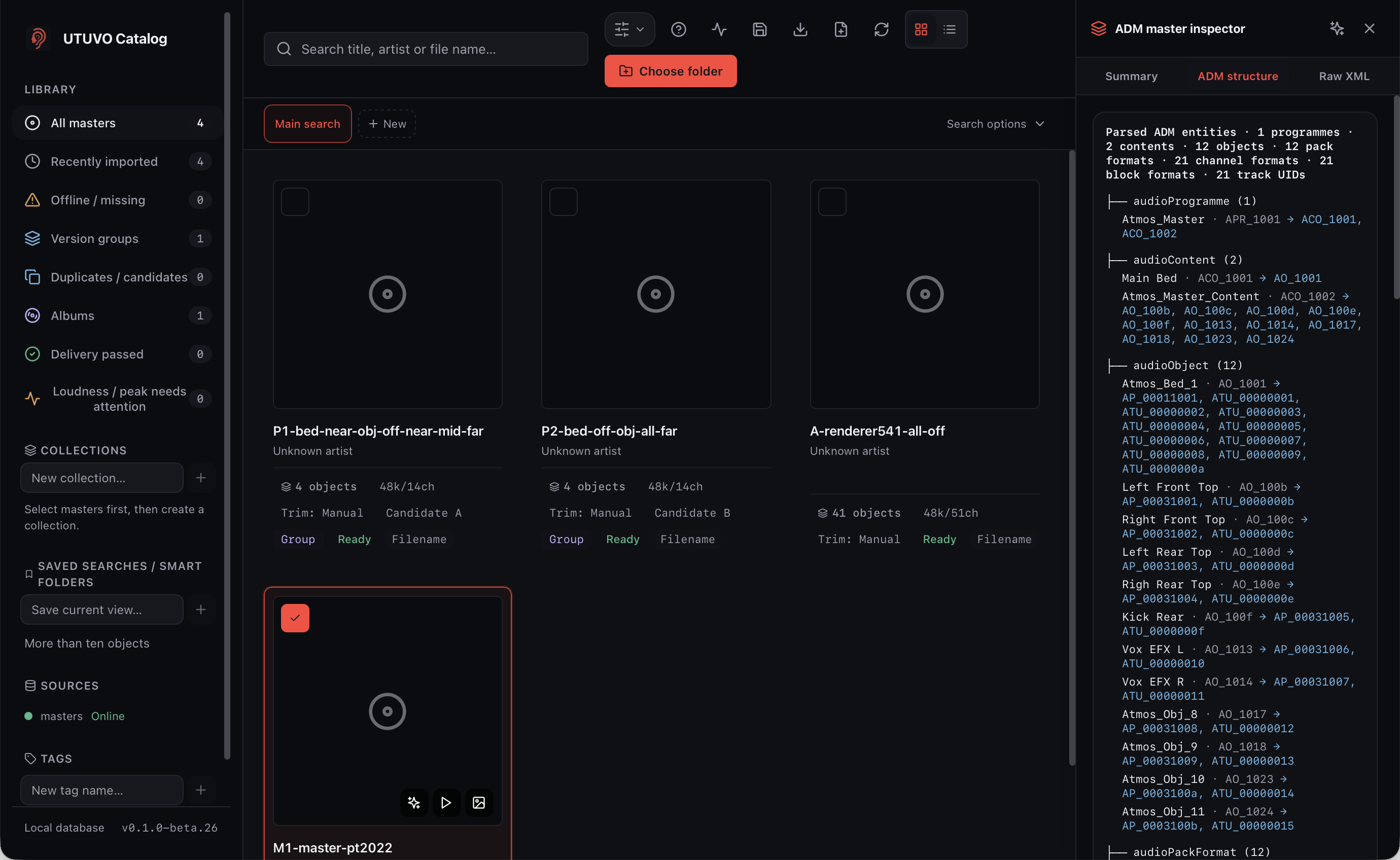Open Duplicates / candidates in sidebar
The height and width of the screenshot is (860, 1400).
pyautogui.click(x=118, y=277)
